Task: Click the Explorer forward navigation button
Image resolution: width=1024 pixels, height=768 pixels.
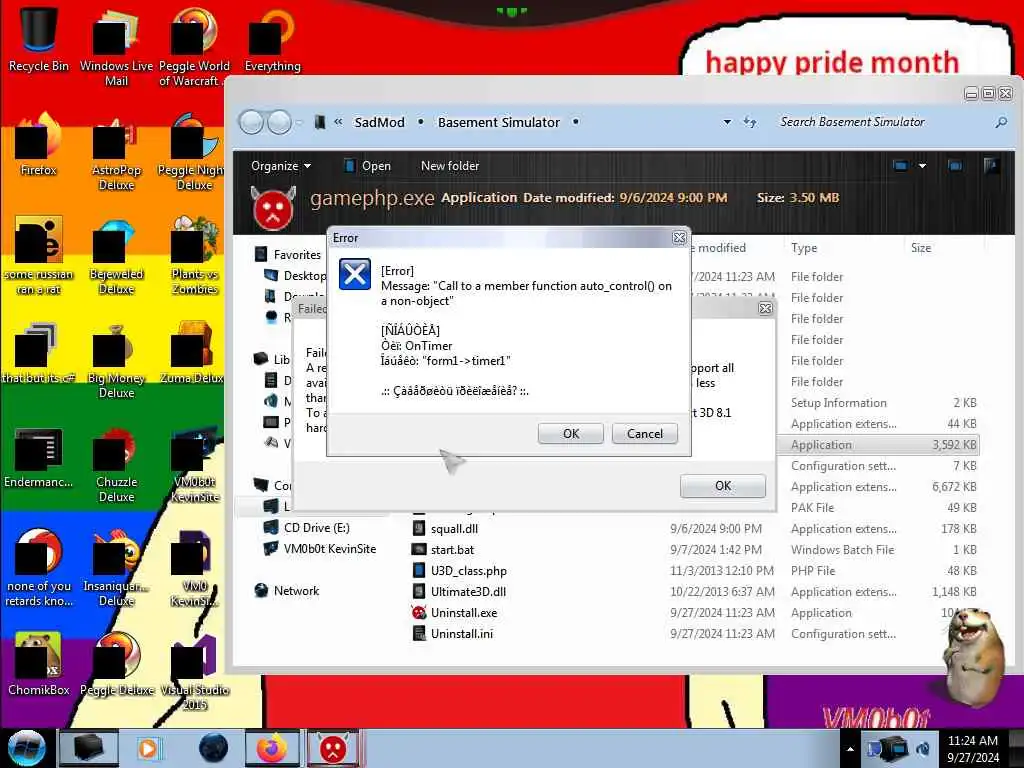Action: [280, 122]
